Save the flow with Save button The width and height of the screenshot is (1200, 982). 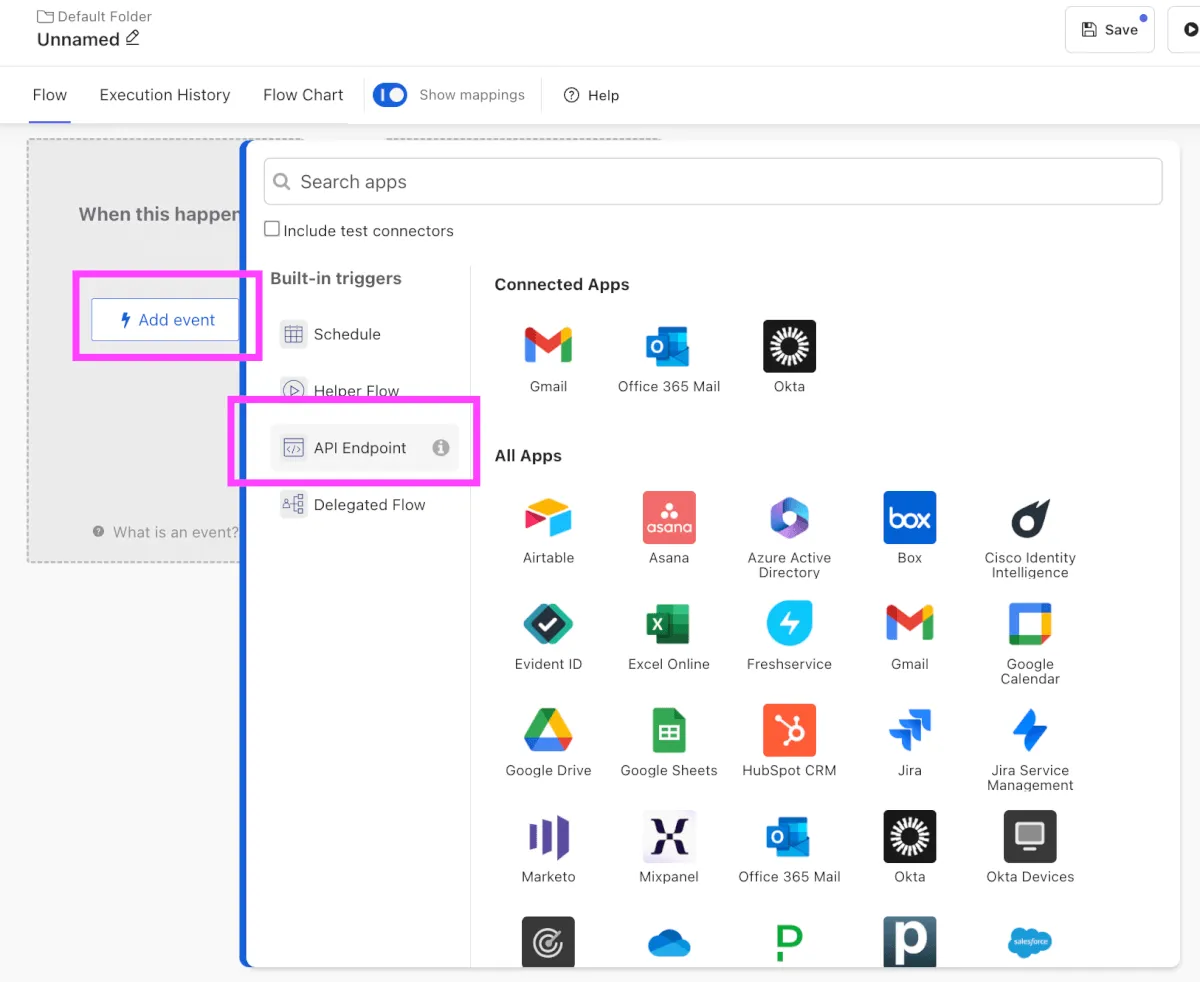click(1109, 30)
